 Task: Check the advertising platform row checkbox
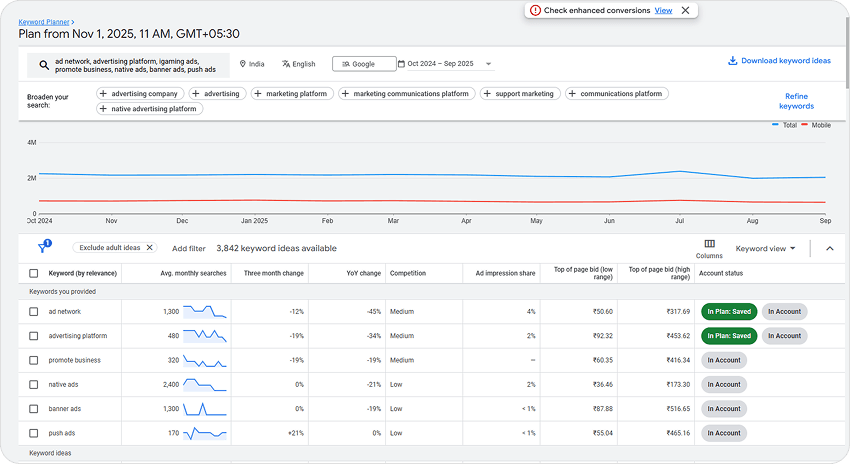[34, 336]
